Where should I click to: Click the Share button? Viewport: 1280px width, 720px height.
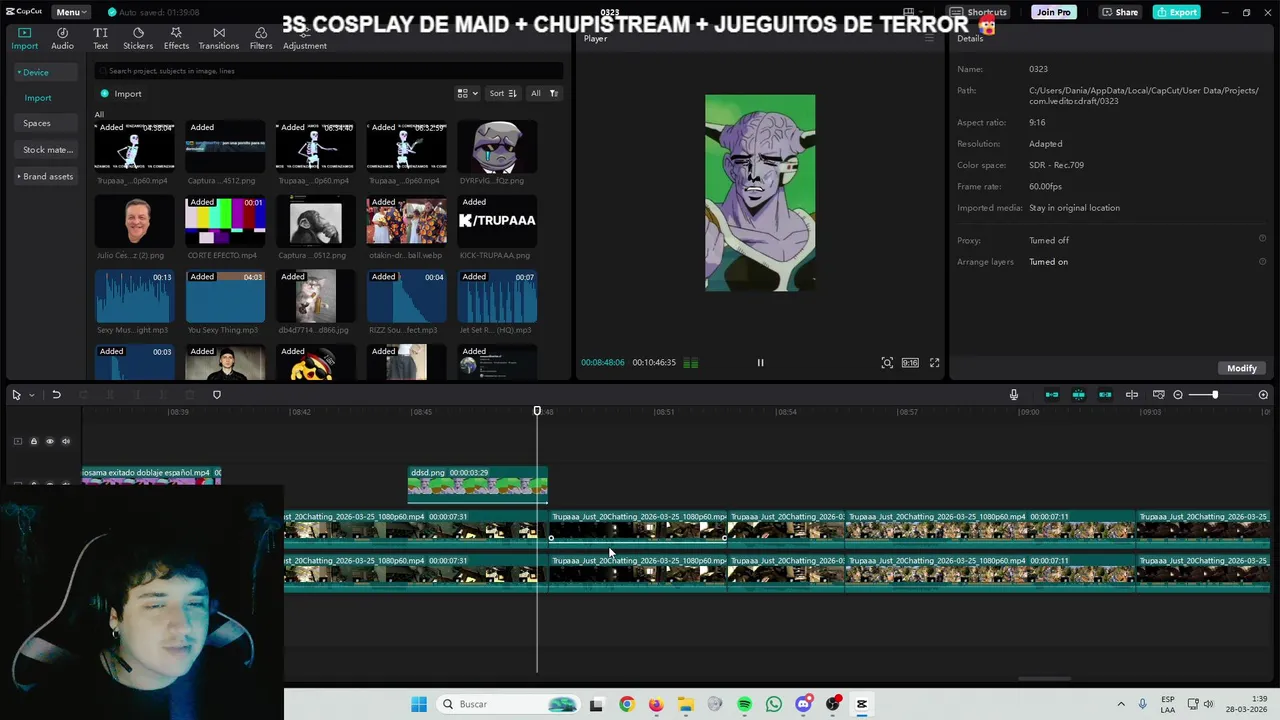coord(1120,12)
